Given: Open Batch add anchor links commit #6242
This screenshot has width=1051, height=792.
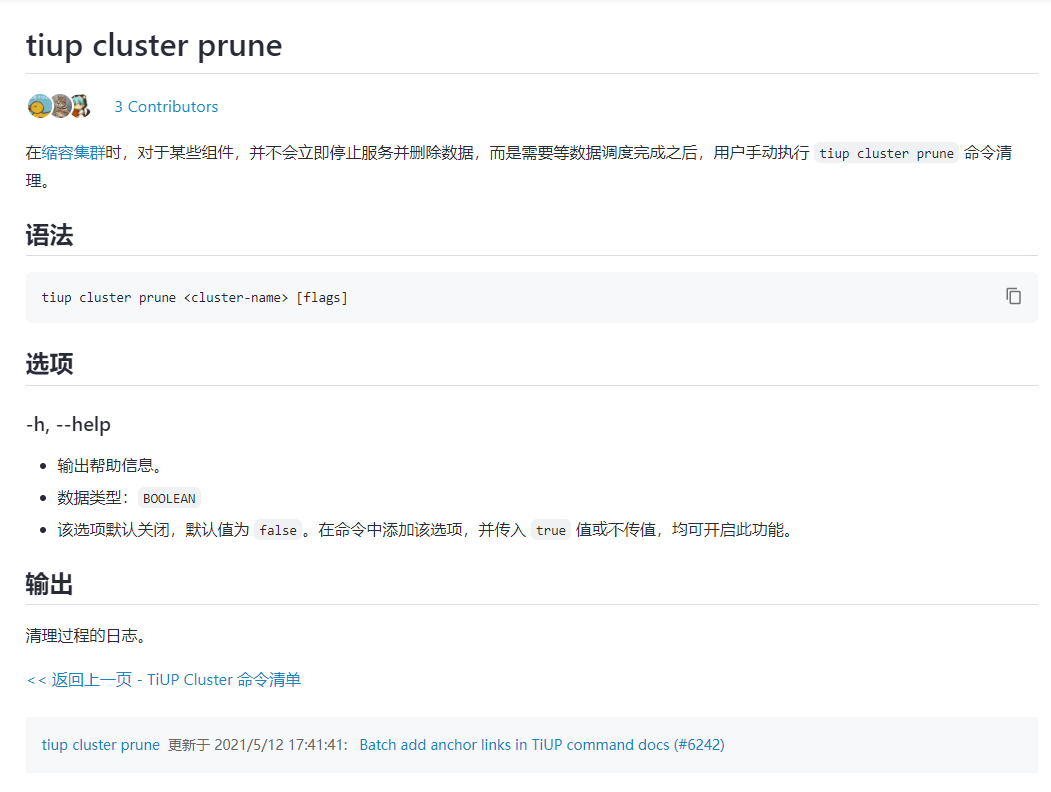Looking at the screenshot, I should (542, 744).
